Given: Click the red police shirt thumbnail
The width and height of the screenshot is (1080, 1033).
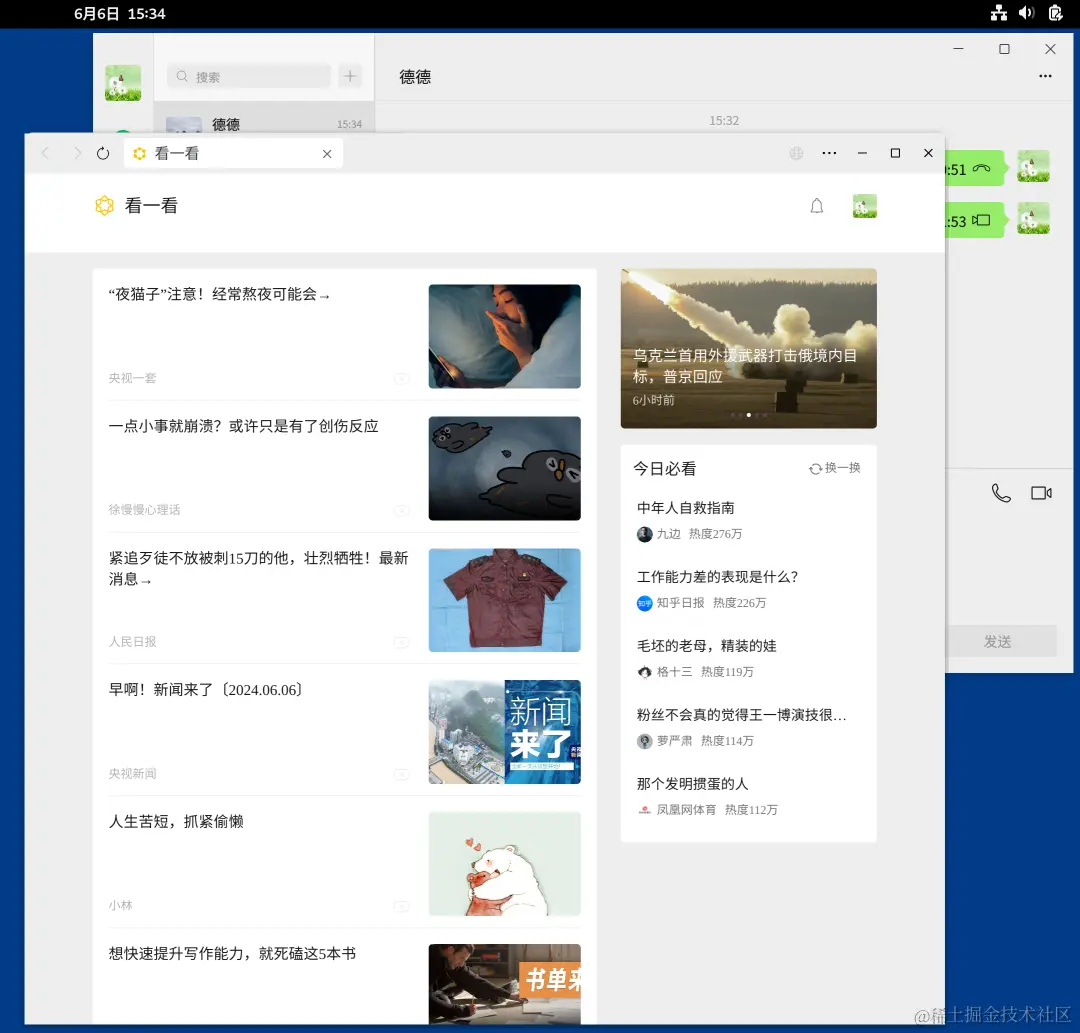Looking at the screenshot, I should point(504,600).
